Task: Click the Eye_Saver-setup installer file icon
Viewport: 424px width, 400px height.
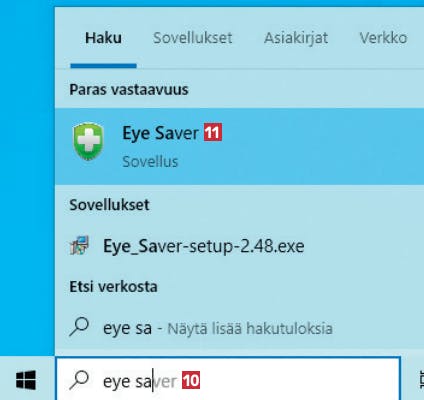Action: (80, 245)
